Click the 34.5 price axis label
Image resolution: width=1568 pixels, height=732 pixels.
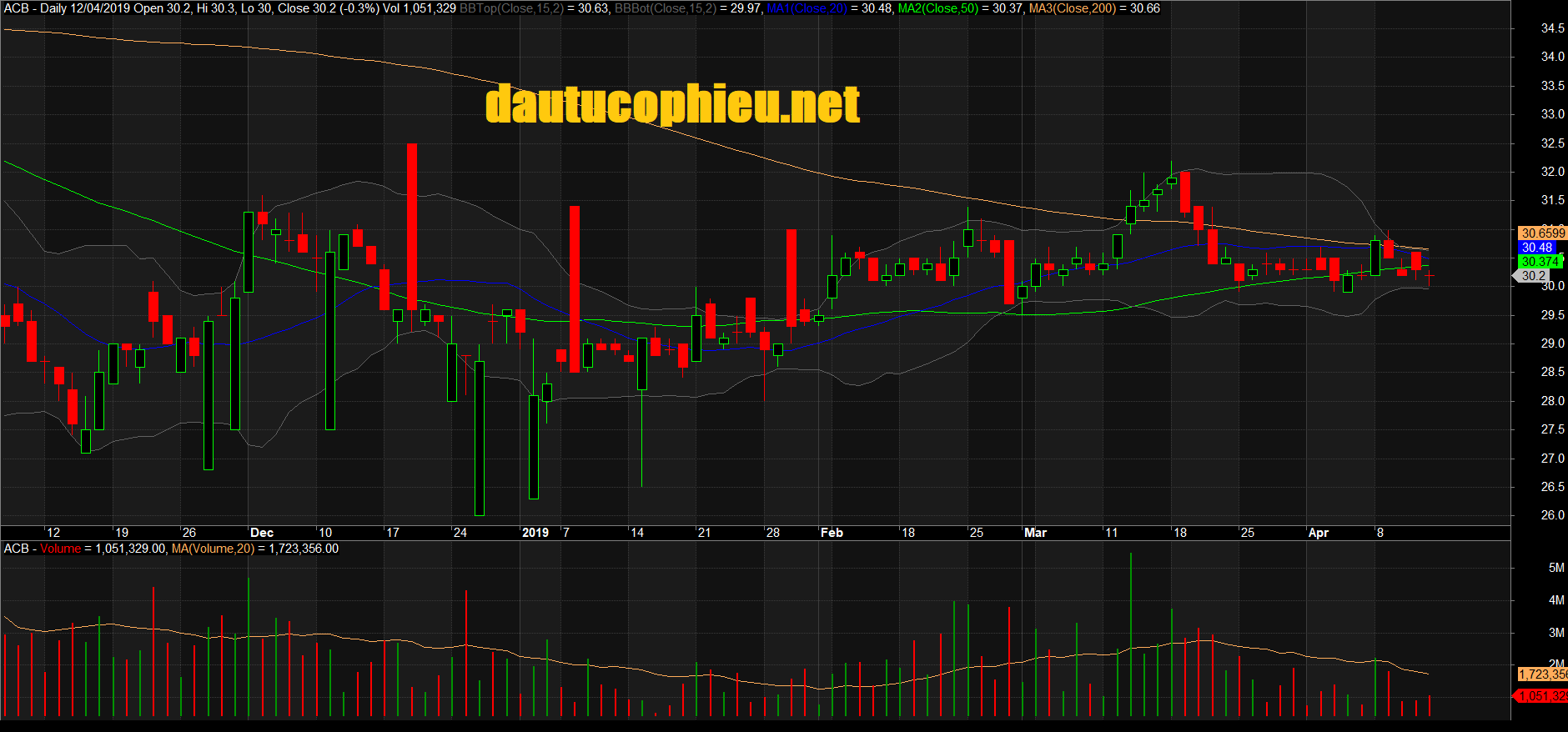tap(1552, 28)
